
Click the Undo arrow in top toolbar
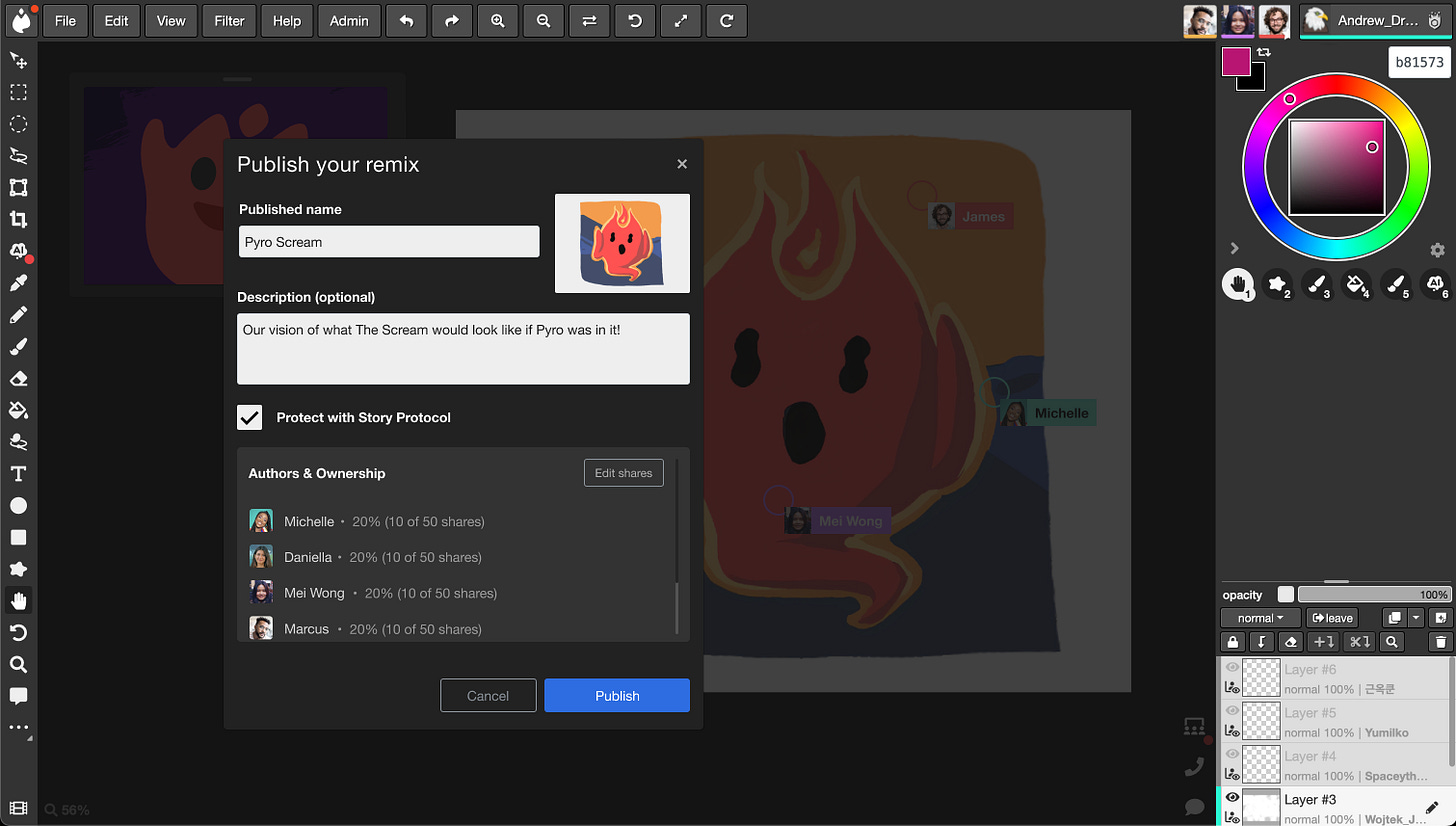[406, 21]
